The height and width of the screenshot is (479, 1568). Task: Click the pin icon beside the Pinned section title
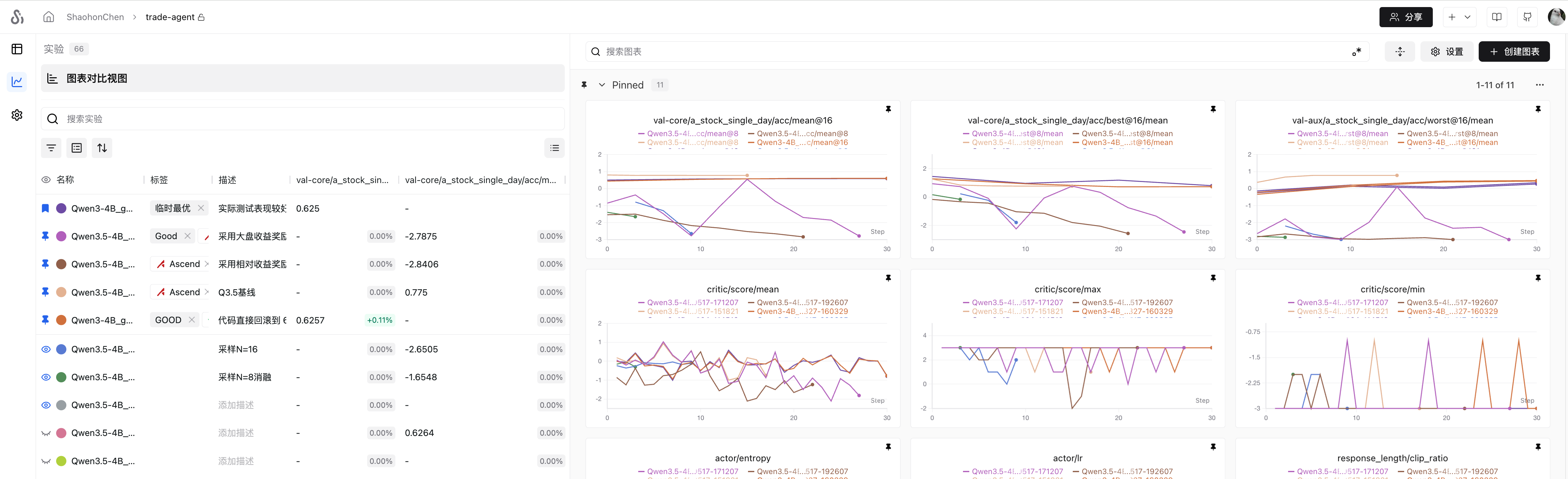(584, 85)
